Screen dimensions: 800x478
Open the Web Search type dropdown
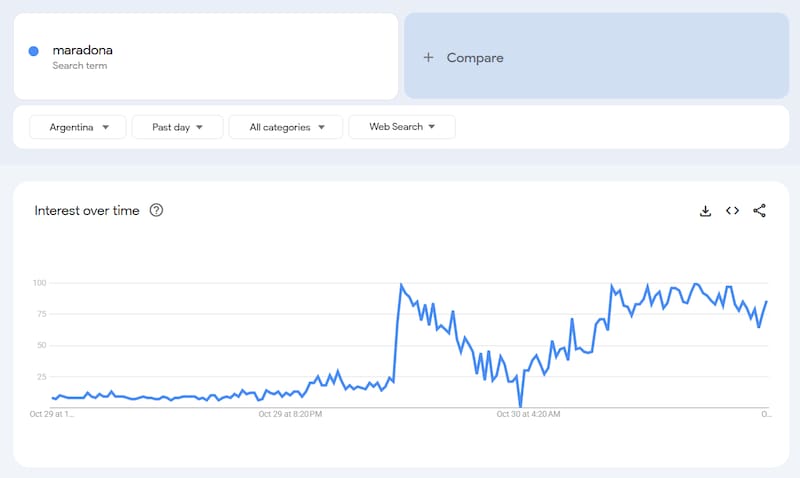click(402, 127)
